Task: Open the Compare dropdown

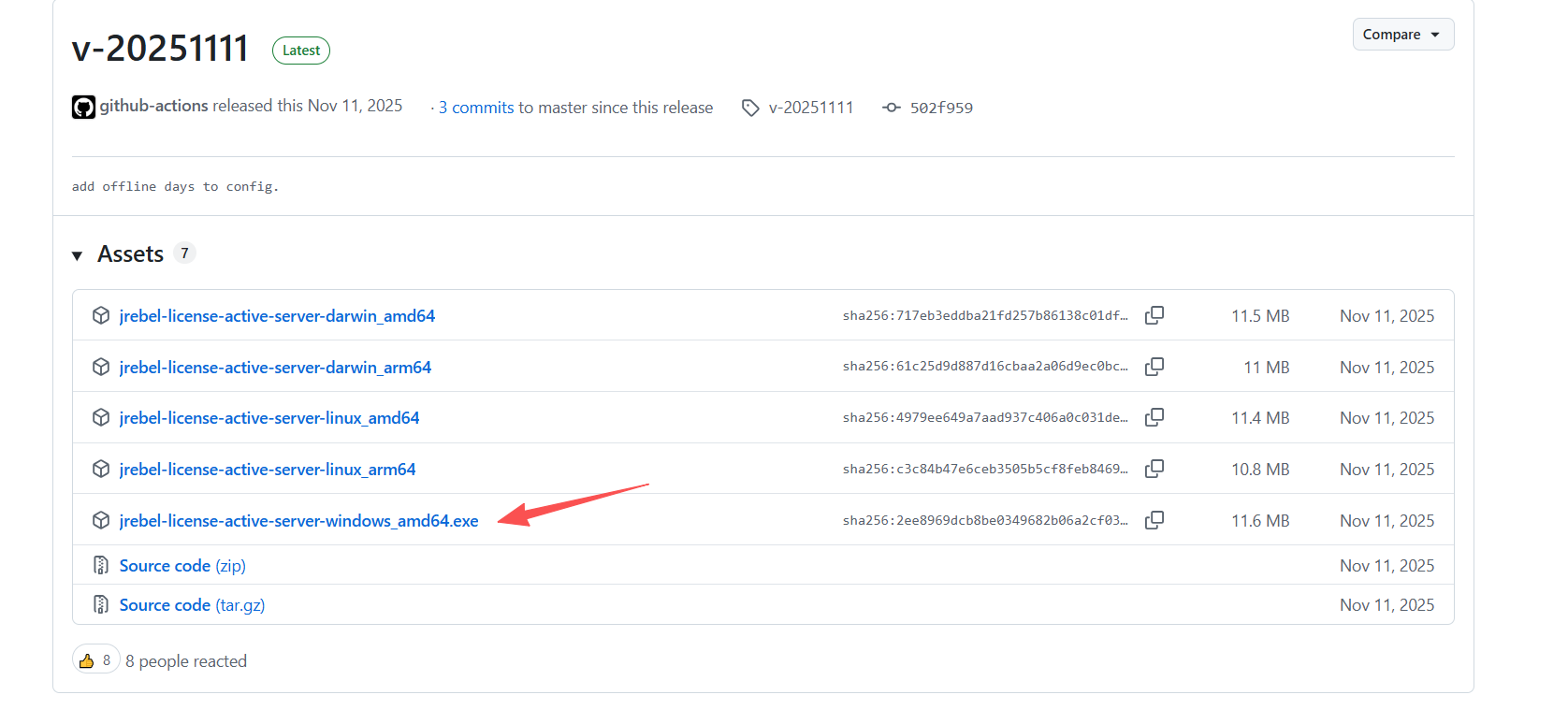Action: [x=1402, y=35]
